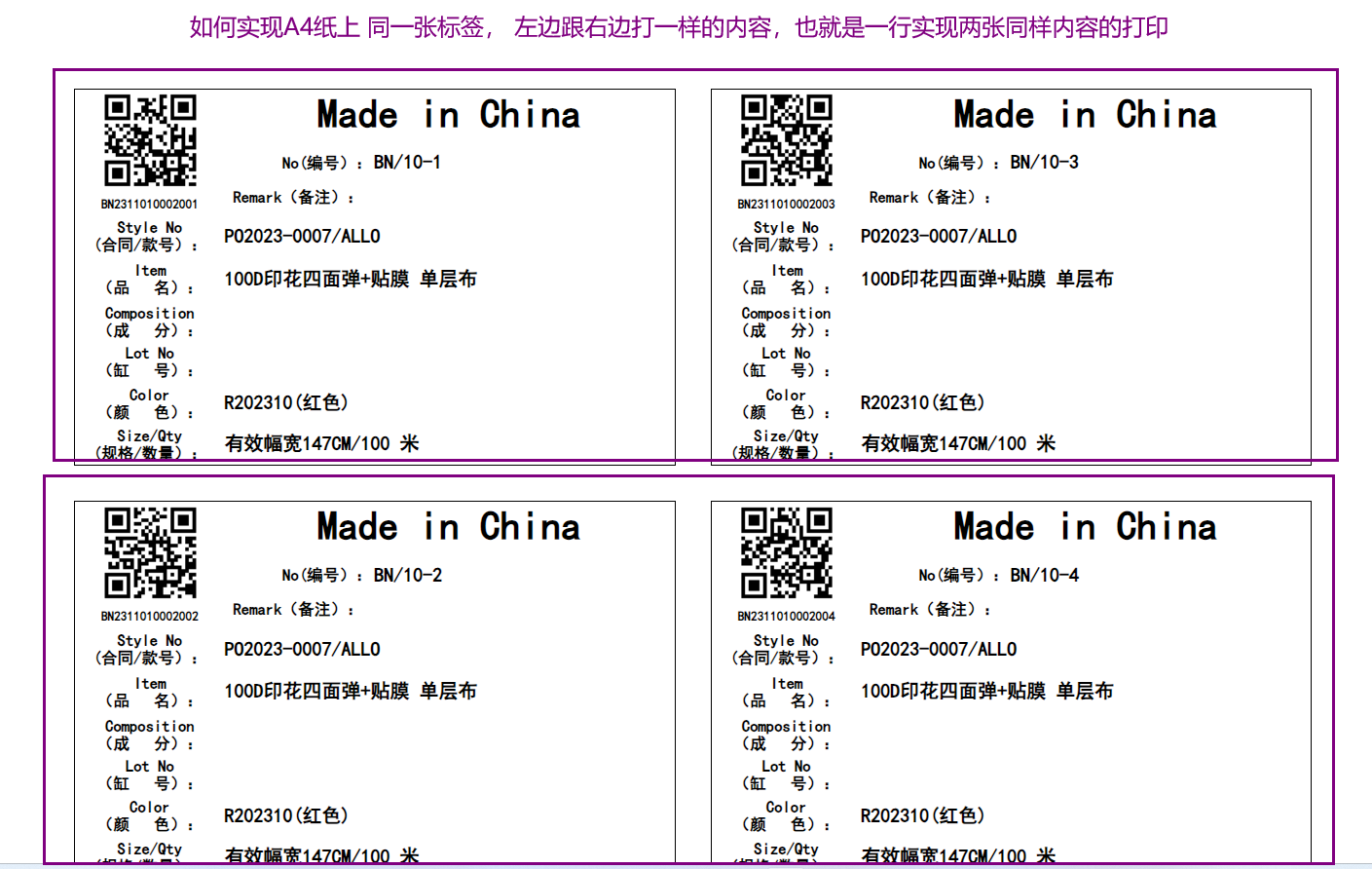
Task: Select serial number BN2311010002003 under QR code
Action: click(x=786, y=205)
